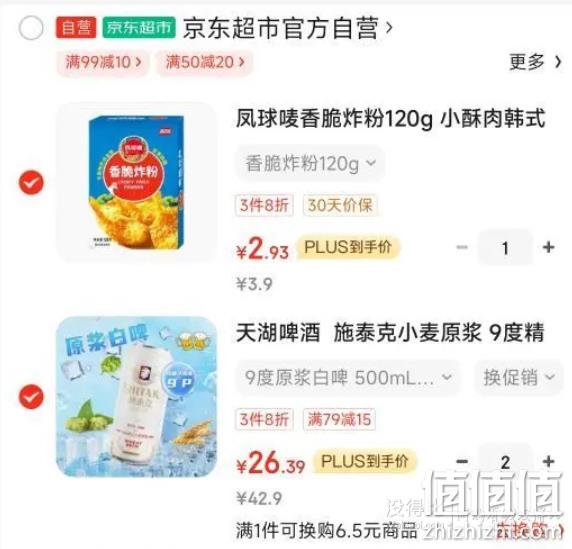Screen dimensions: 572x549
Task: Edit the 香脆炸粉 quantity field showing 1
Action: [505, 248]
